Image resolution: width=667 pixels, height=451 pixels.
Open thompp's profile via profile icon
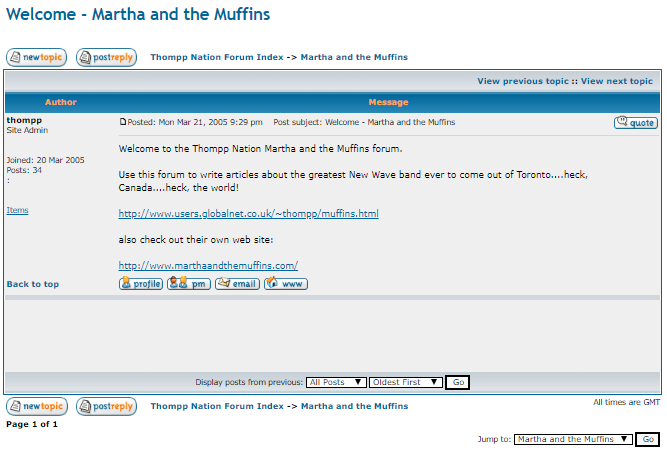coord(140,284)
